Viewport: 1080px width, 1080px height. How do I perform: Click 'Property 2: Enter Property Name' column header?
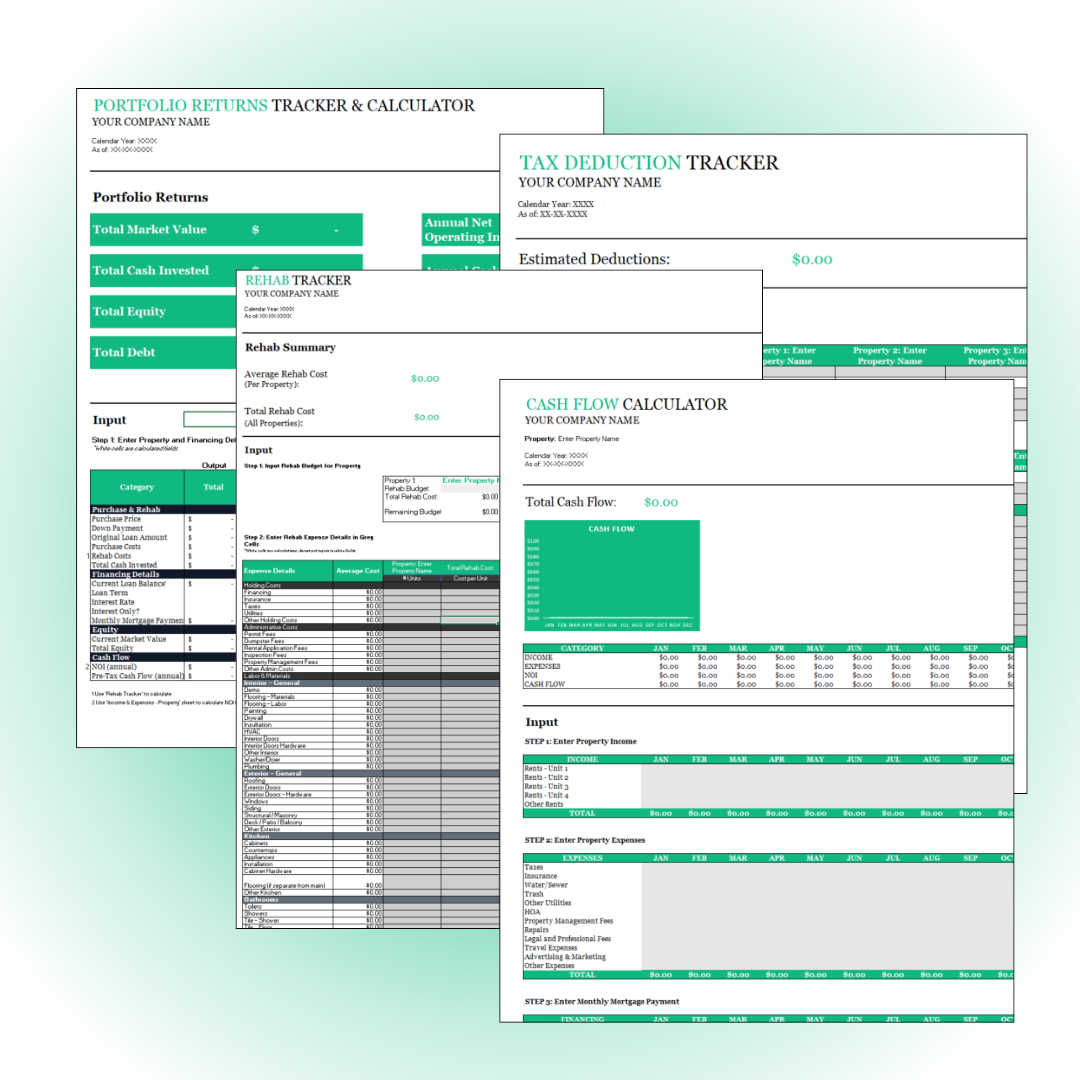click(x=890, y=355)
